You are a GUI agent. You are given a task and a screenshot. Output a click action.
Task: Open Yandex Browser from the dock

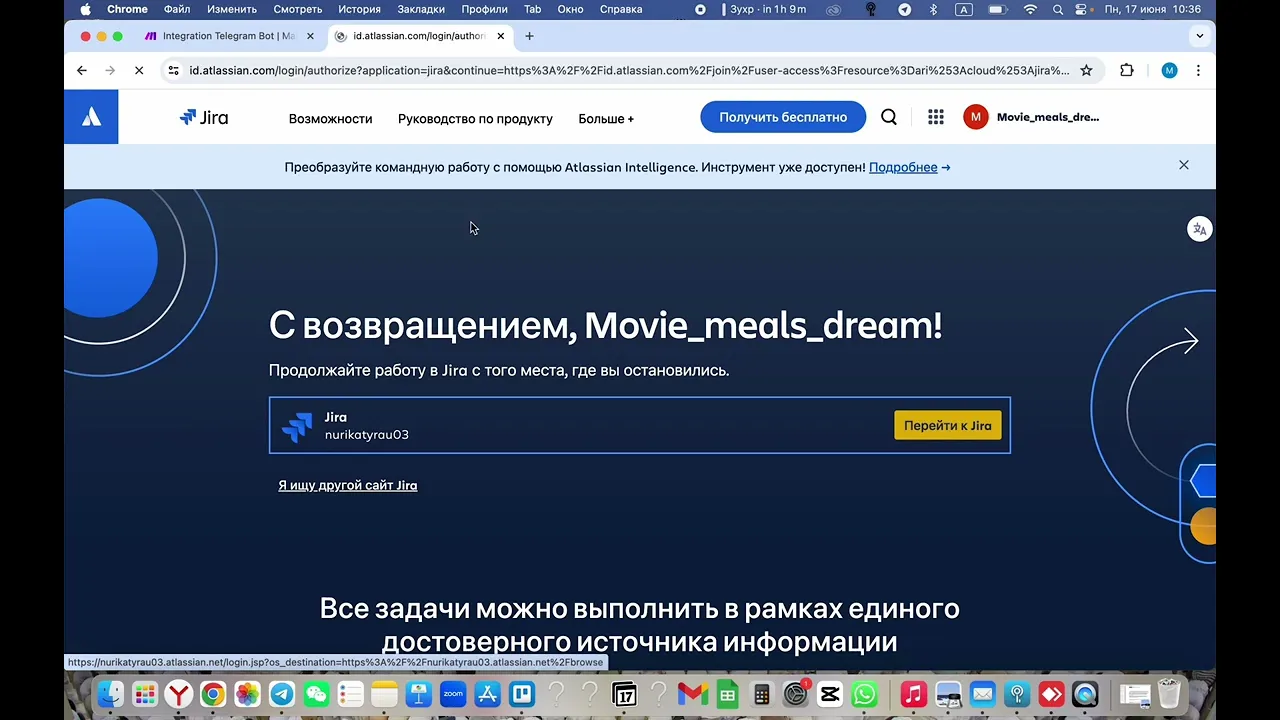tap(179, 693)
